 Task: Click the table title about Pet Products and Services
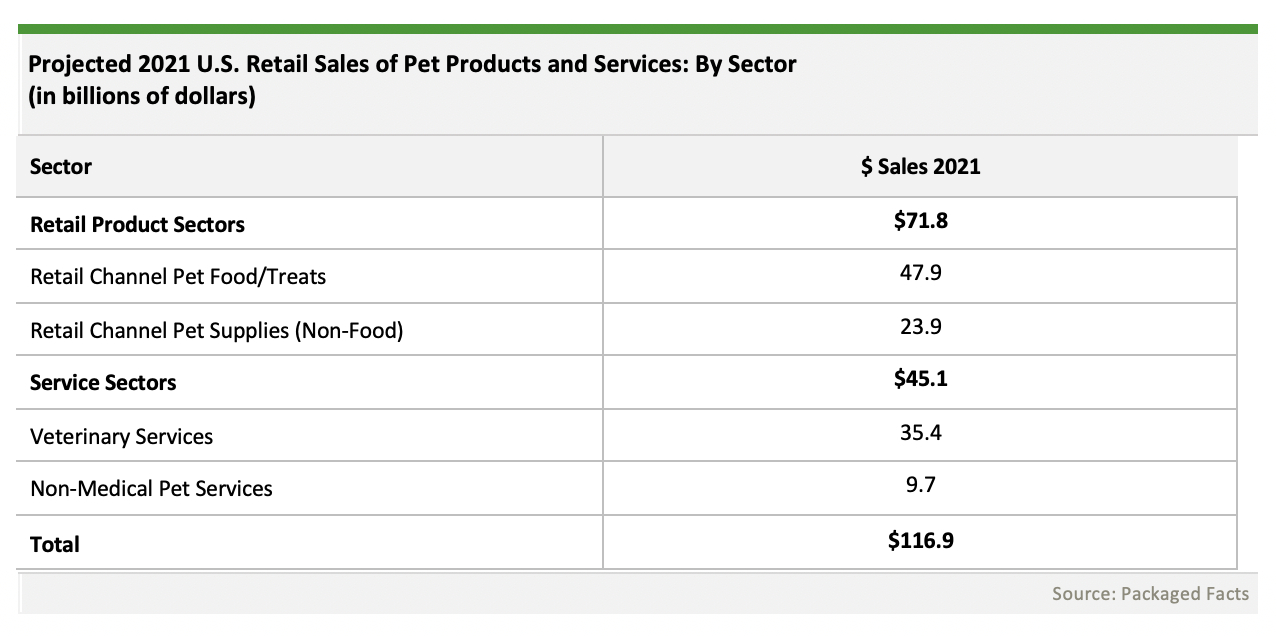coord(412,65)
